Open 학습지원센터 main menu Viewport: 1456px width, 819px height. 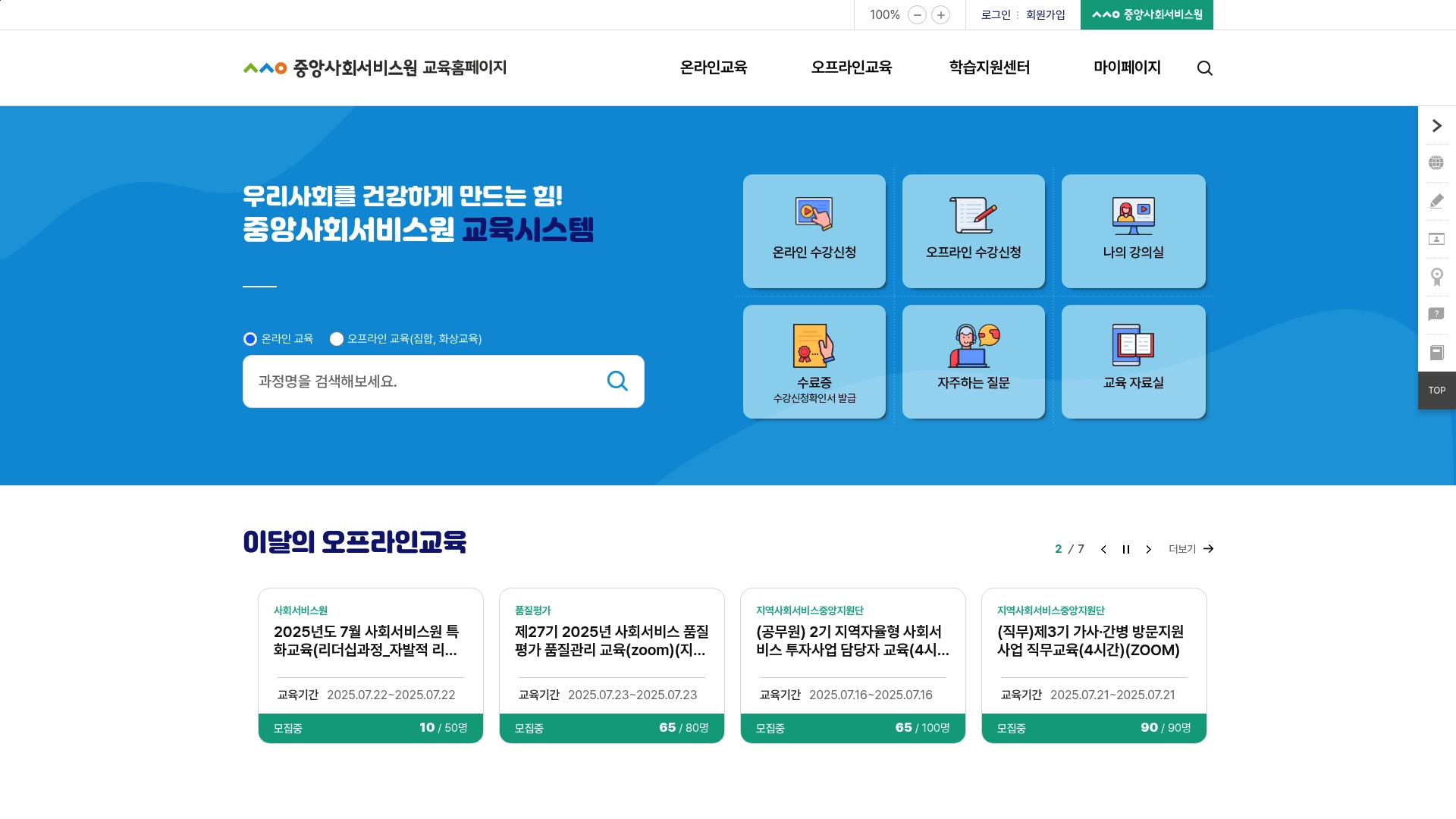coord(990,67)
